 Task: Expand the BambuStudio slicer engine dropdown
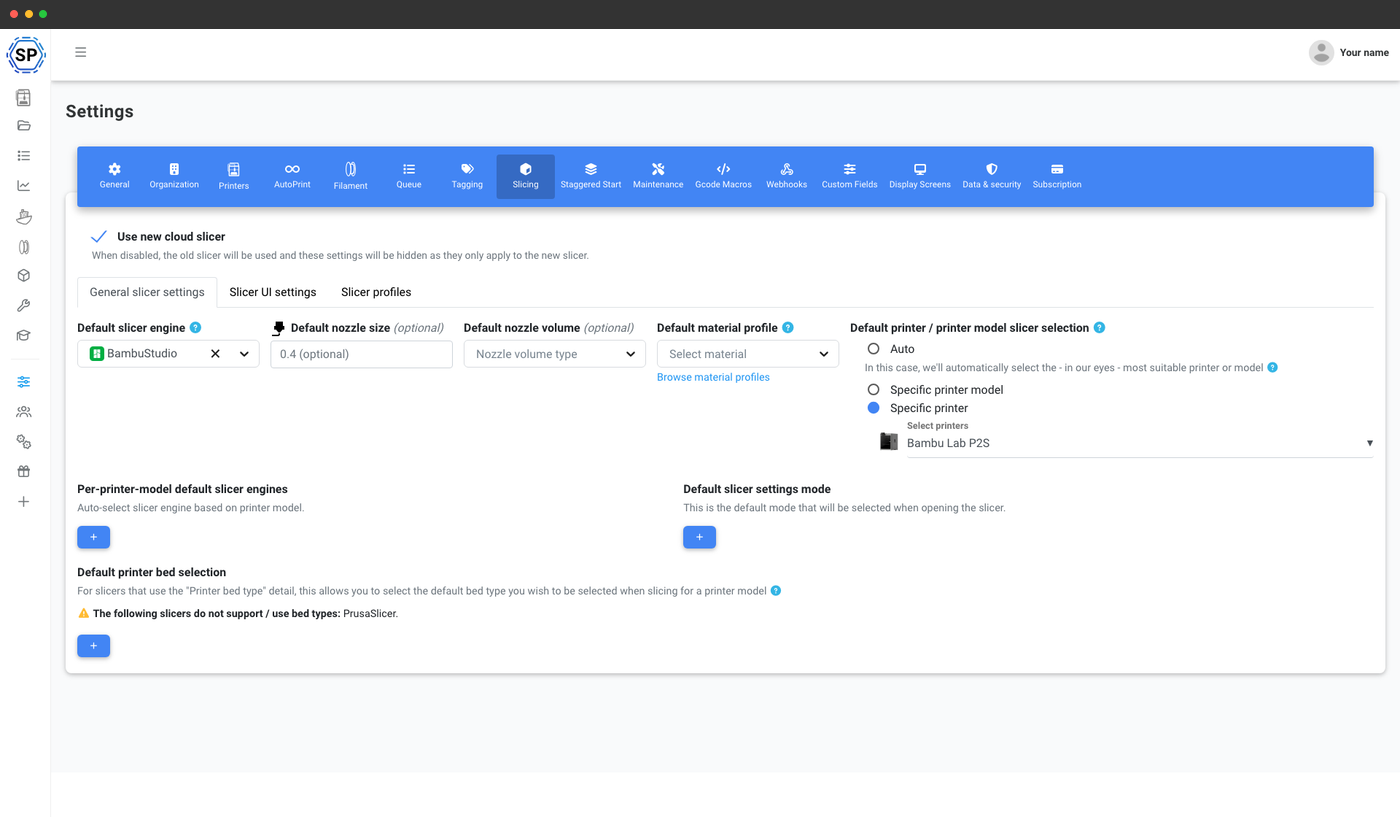(x=244, y=354)
